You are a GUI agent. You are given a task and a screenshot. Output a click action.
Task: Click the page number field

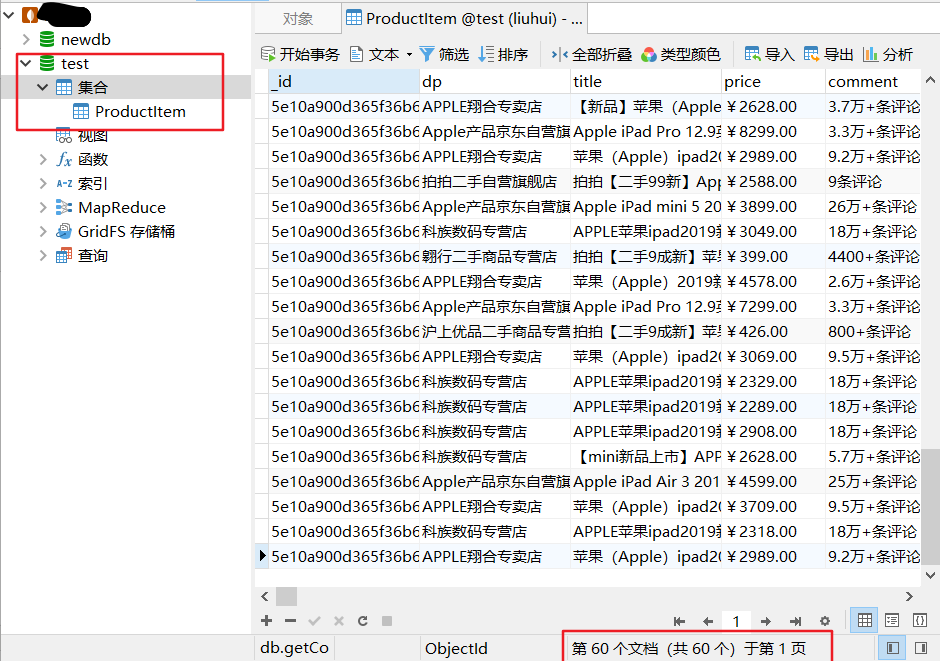tap(736, 621)
